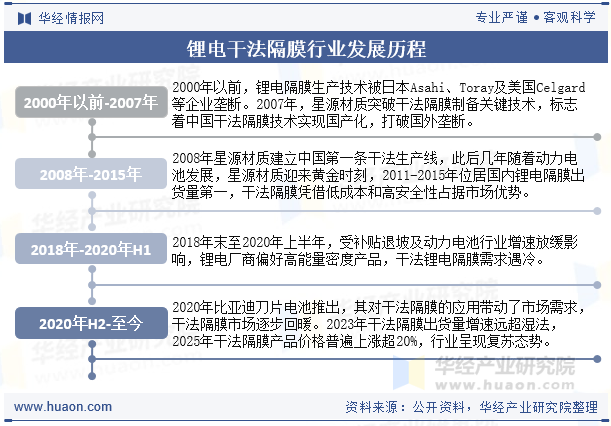Click the line 响，锂电厂商偏好高能量密度产品

click(358, 259)
